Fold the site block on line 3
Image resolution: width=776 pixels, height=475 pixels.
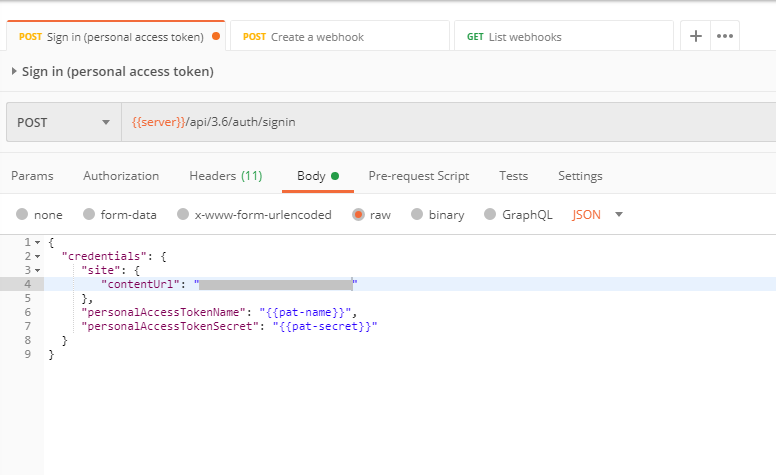37,270
